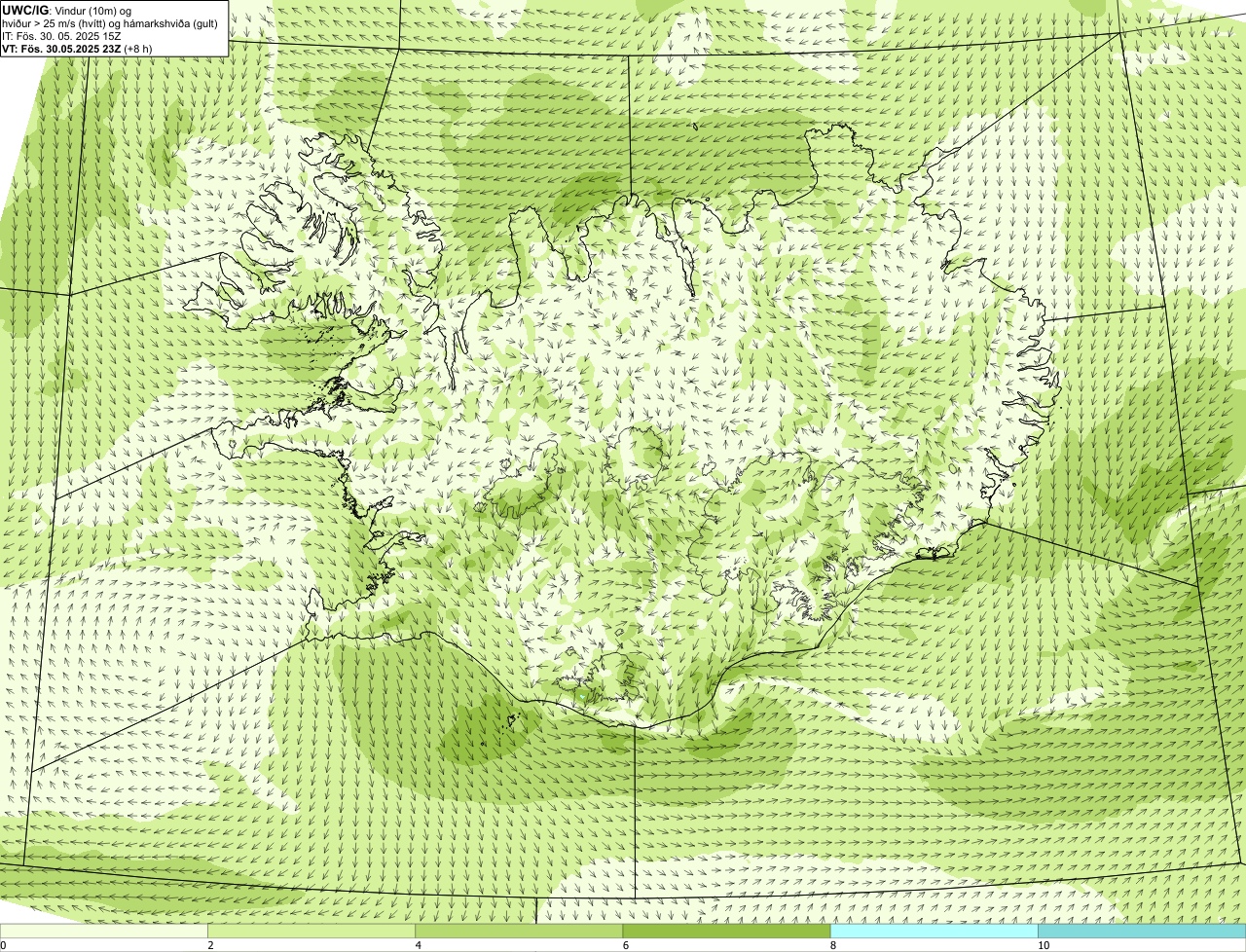
Task: Click the 'VT: Fös. 30.05.2025 23Z (+8 h)' line
Action: point(77,49)
